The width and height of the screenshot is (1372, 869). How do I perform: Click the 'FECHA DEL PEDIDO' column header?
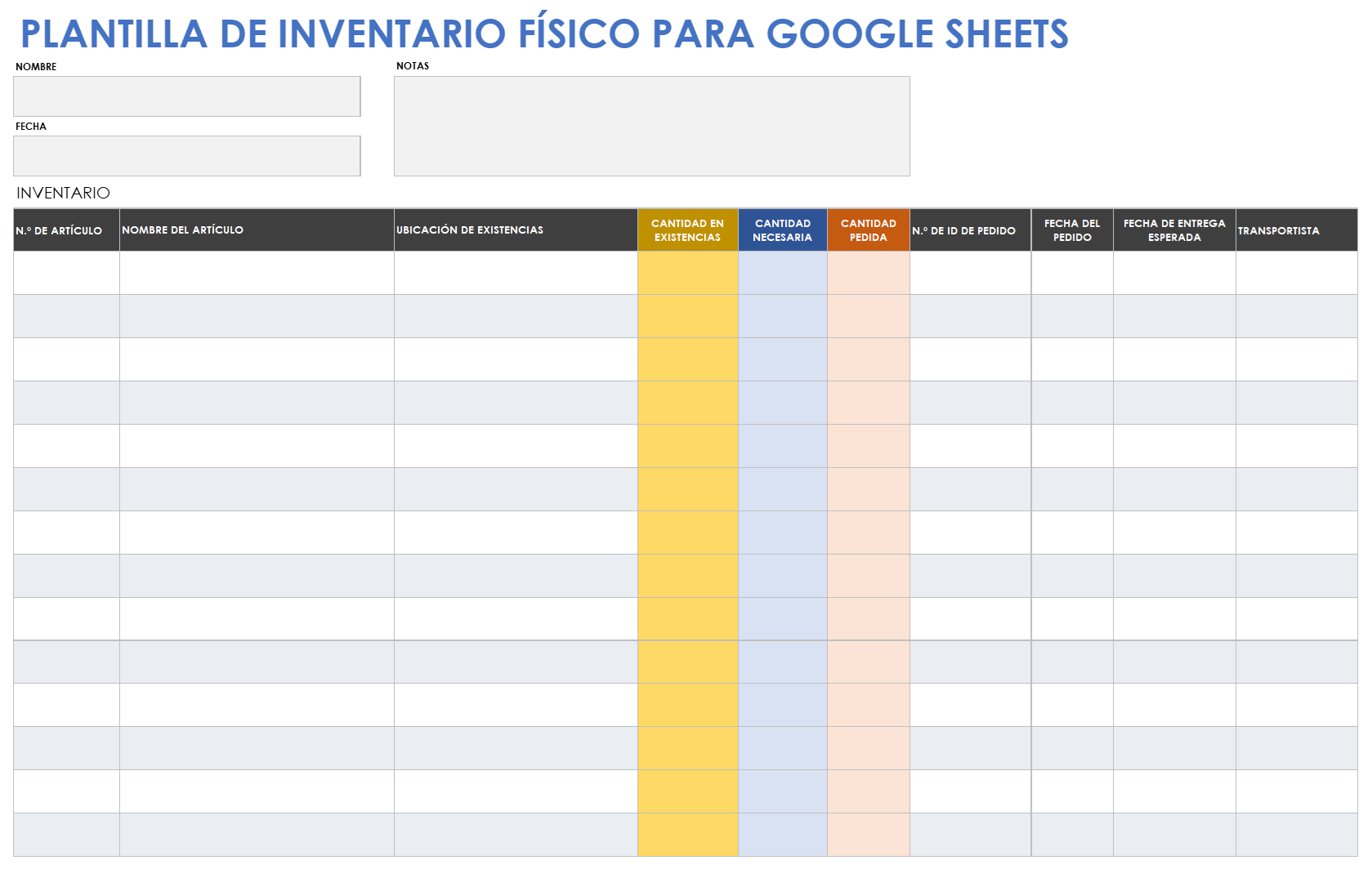coord(1072,230)
